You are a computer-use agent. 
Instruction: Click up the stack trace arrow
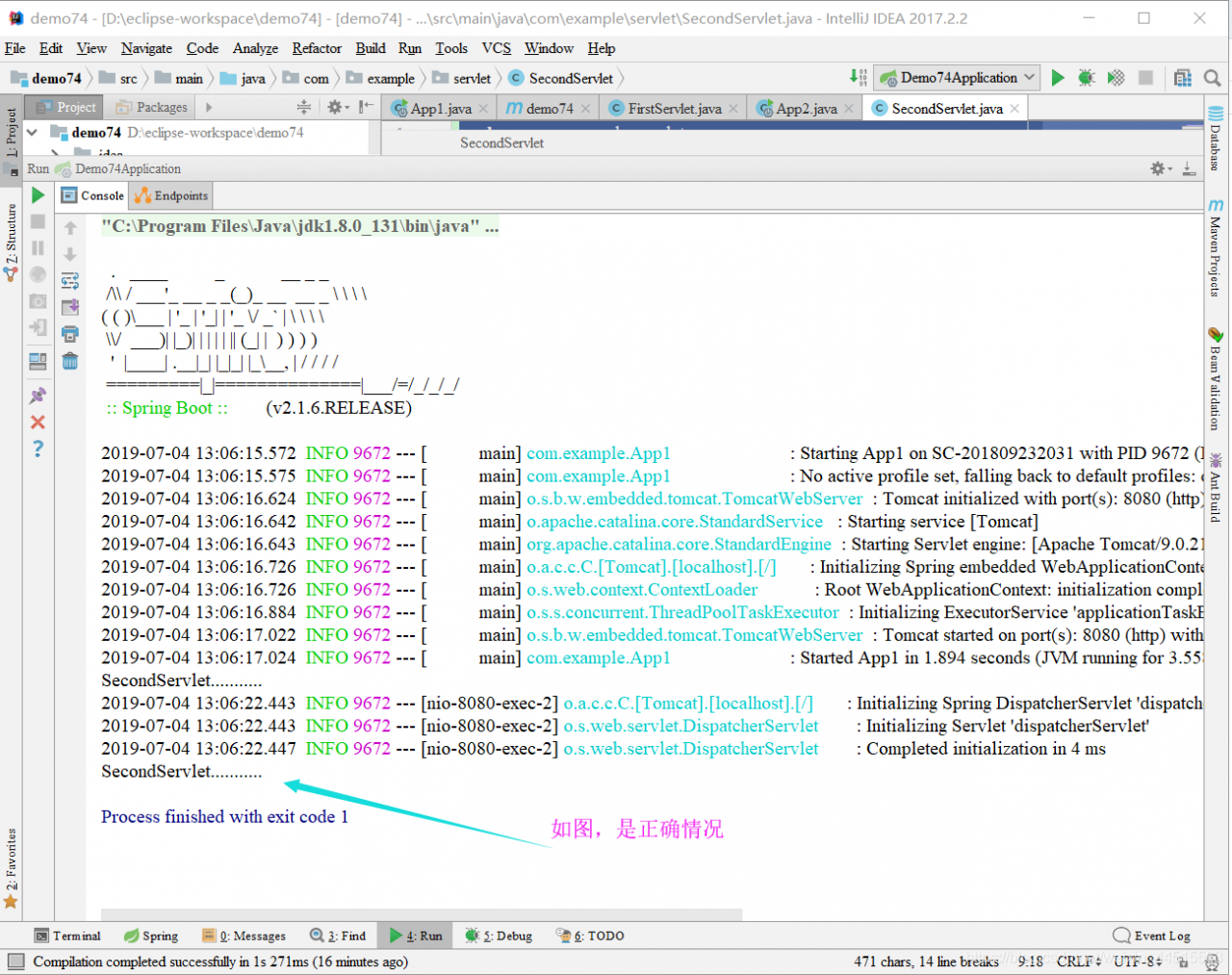click(69, 228)
